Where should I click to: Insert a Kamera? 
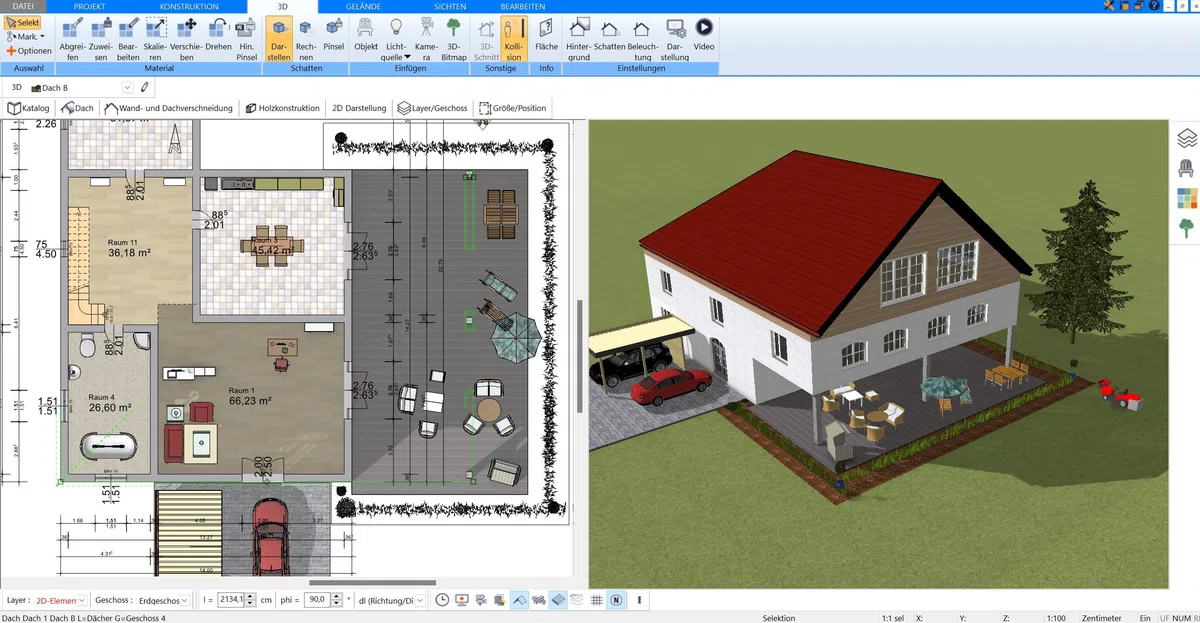426,38
